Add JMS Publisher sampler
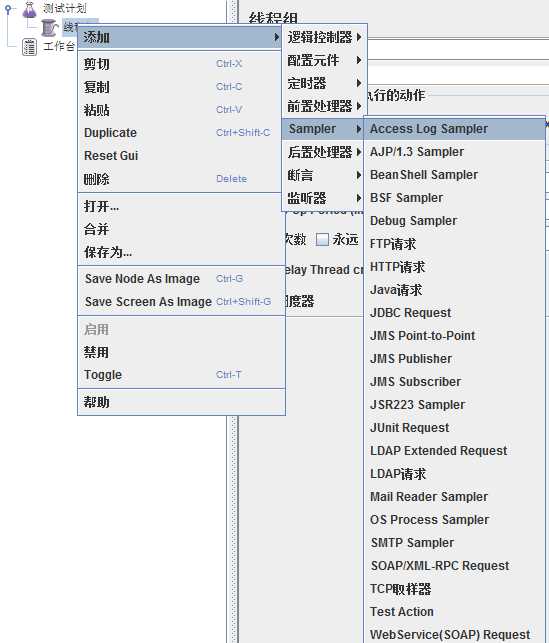 [x=454, y=359]
